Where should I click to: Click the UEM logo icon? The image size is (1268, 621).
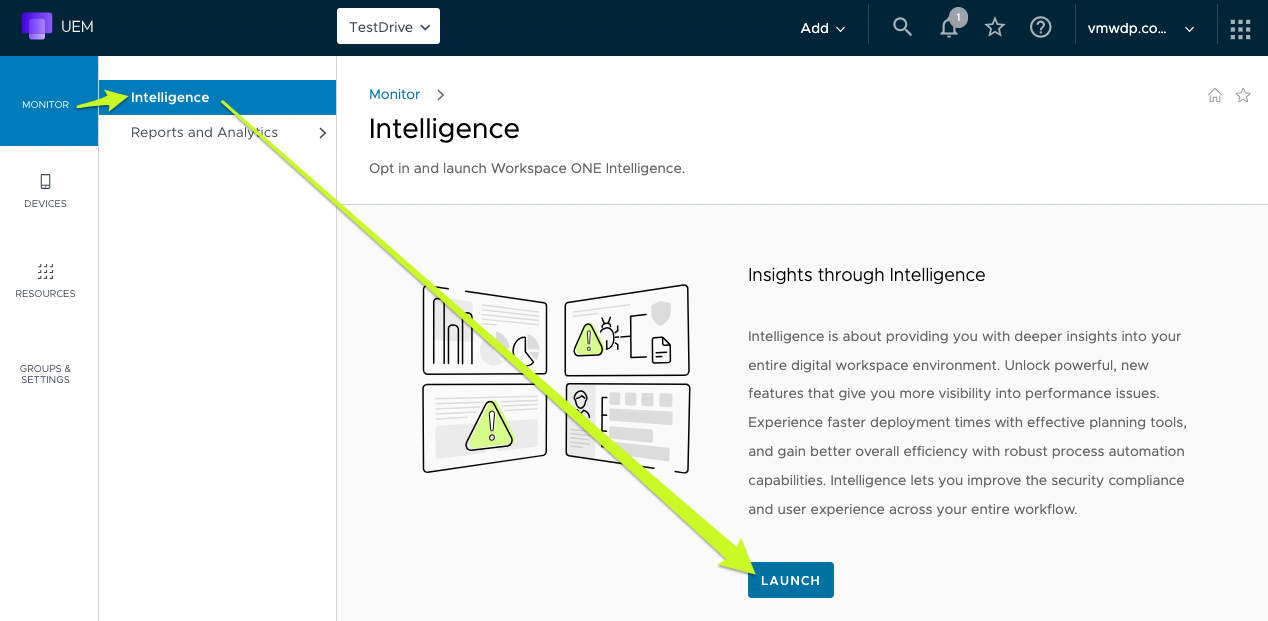(x=36, y=27)
